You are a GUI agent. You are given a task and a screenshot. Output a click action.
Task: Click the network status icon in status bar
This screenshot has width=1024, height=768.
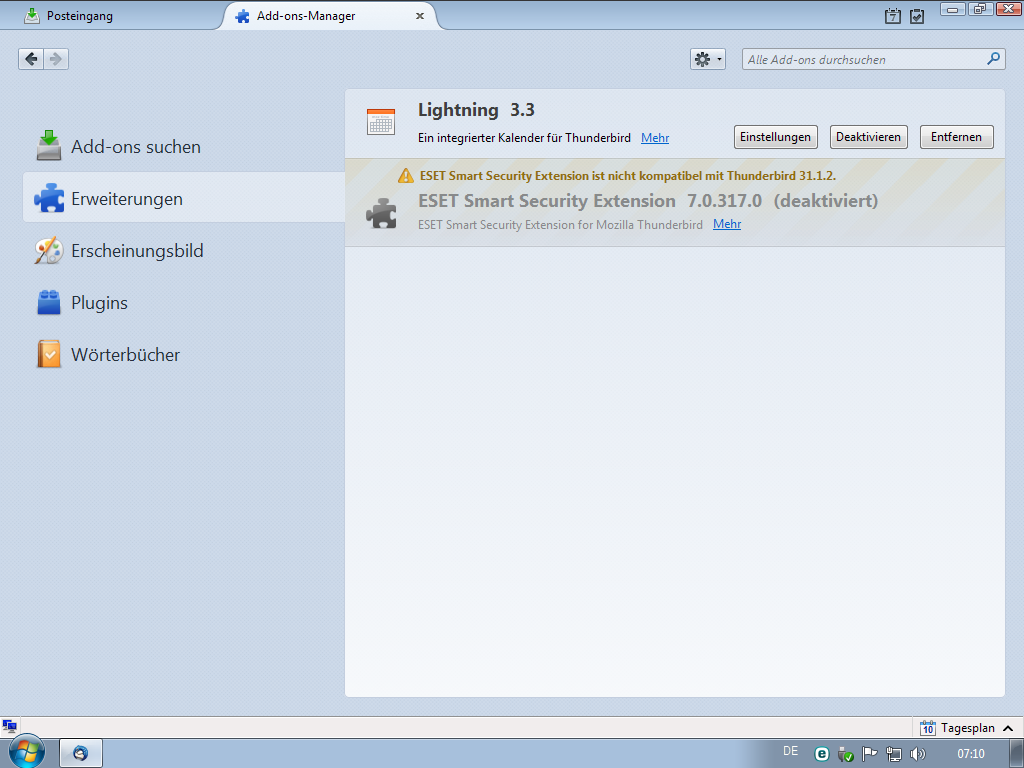(9, 726)
